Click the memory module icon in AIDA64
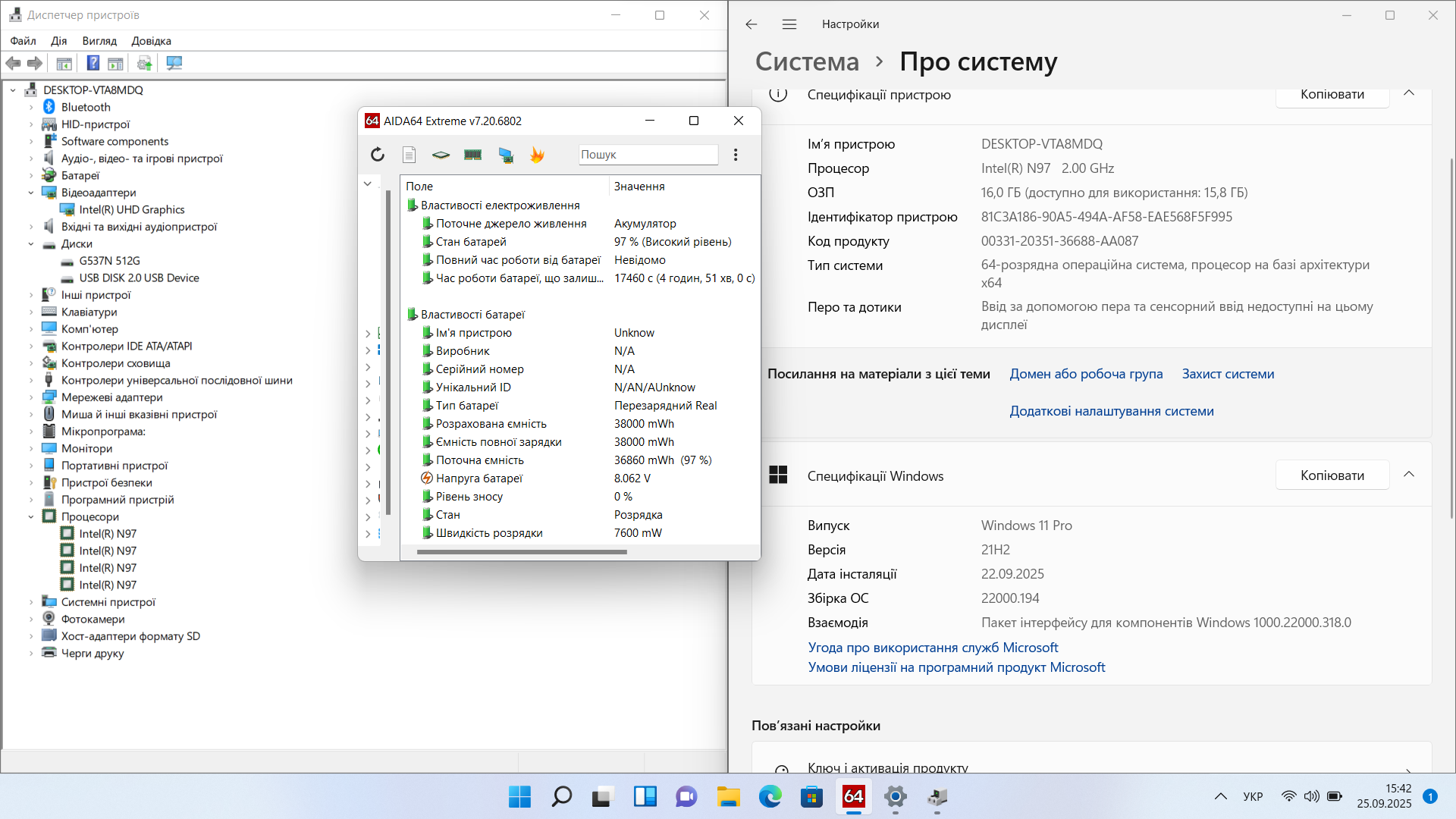The width and height of the screenshot is (1456, 819). pyautogui.click(x=473, y=155)
